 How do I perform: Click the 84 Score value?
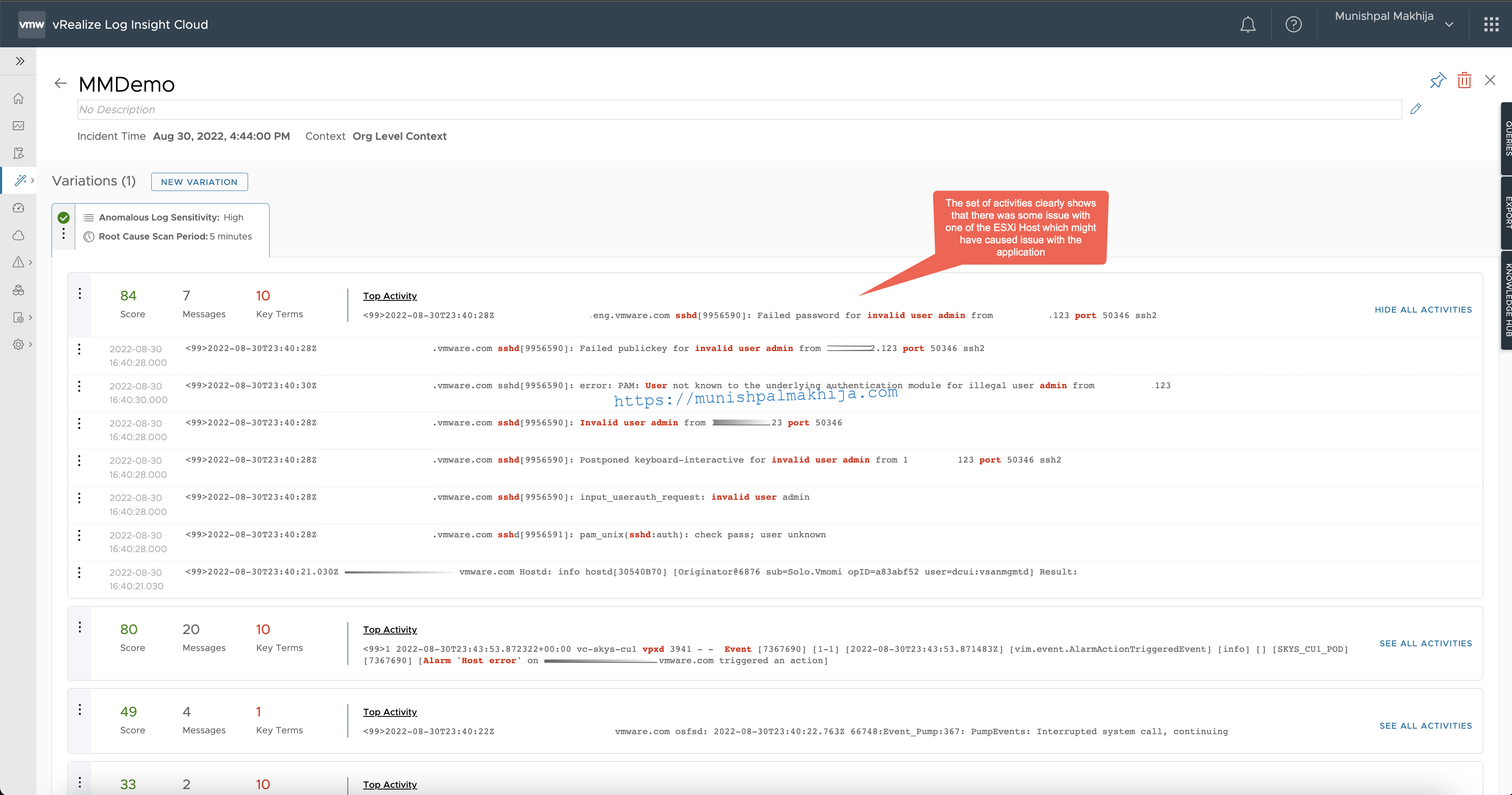(x=128, y=296)
